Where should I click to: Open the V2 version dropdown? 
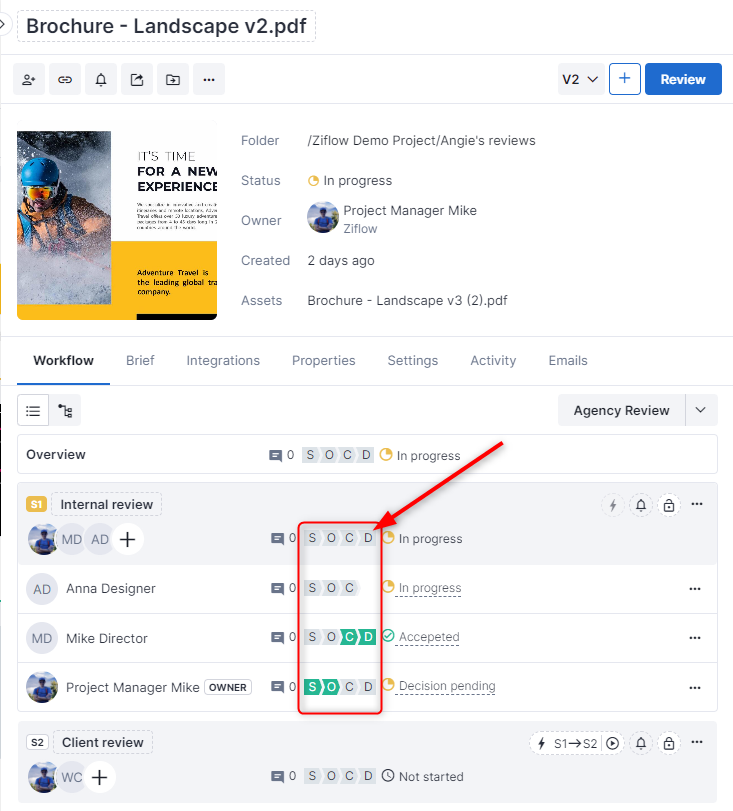[x=580, y=79]
